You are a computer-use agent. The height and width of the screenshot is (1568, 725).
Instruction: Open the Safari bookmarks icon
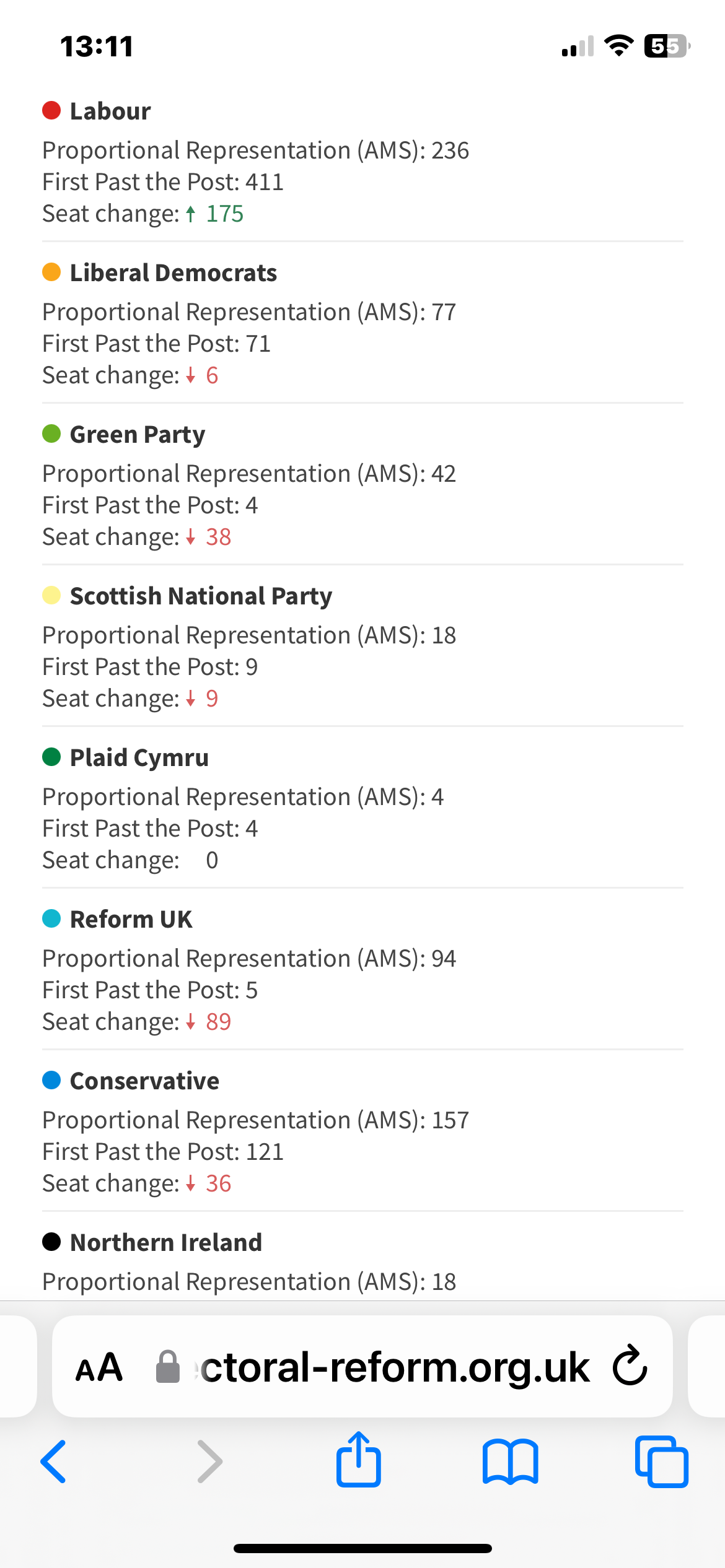tap(510, 1461)
